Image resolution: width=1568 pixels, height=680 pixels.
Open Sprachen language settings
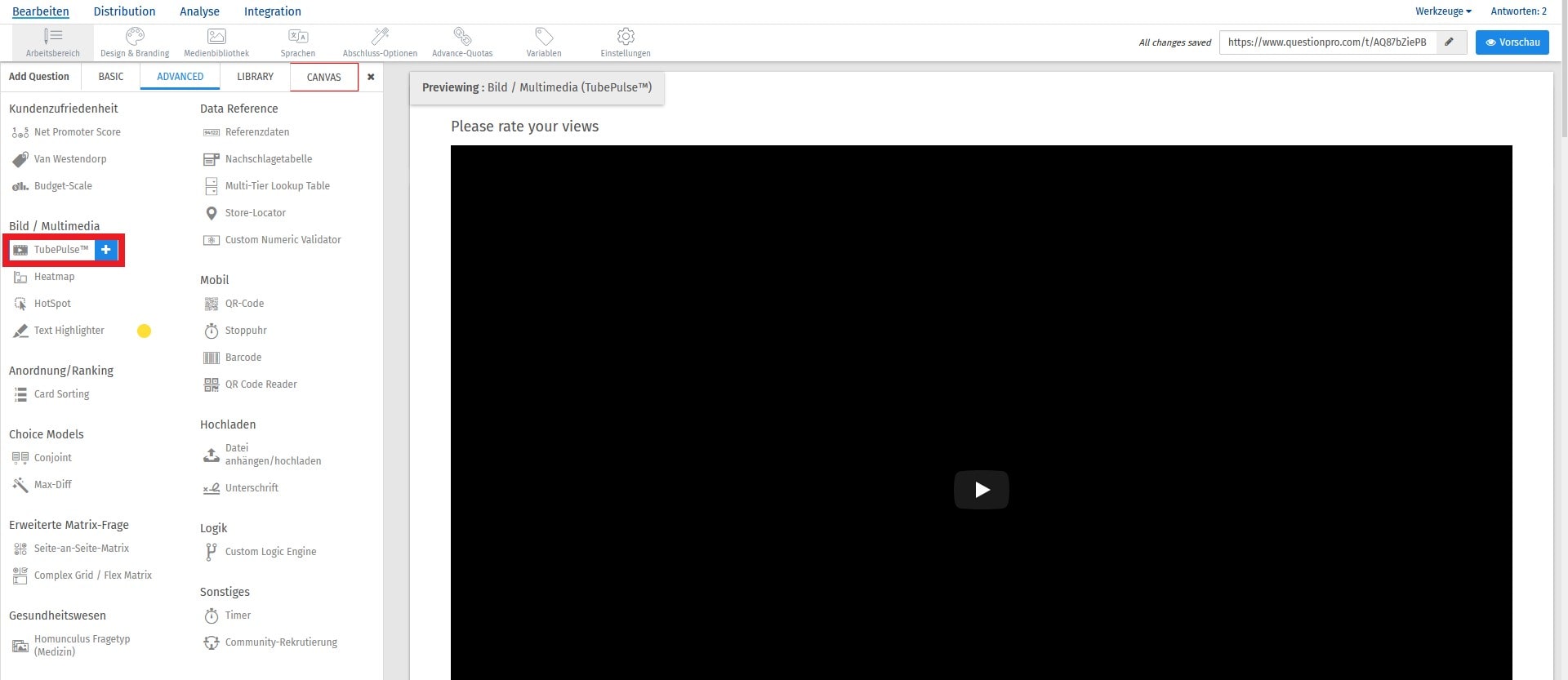click(x=298, y=42)
